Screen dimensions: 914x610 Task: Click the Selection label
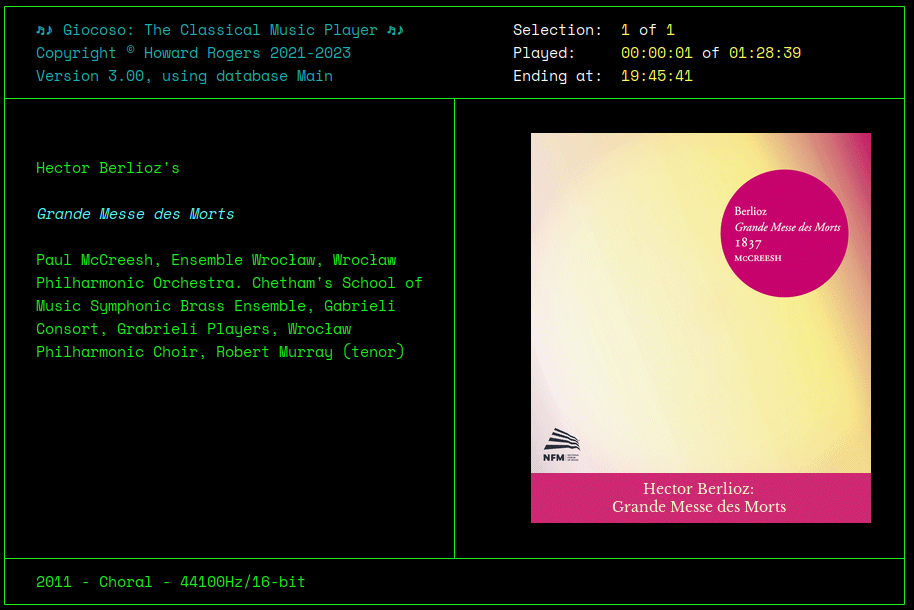(x=557, y=30)
